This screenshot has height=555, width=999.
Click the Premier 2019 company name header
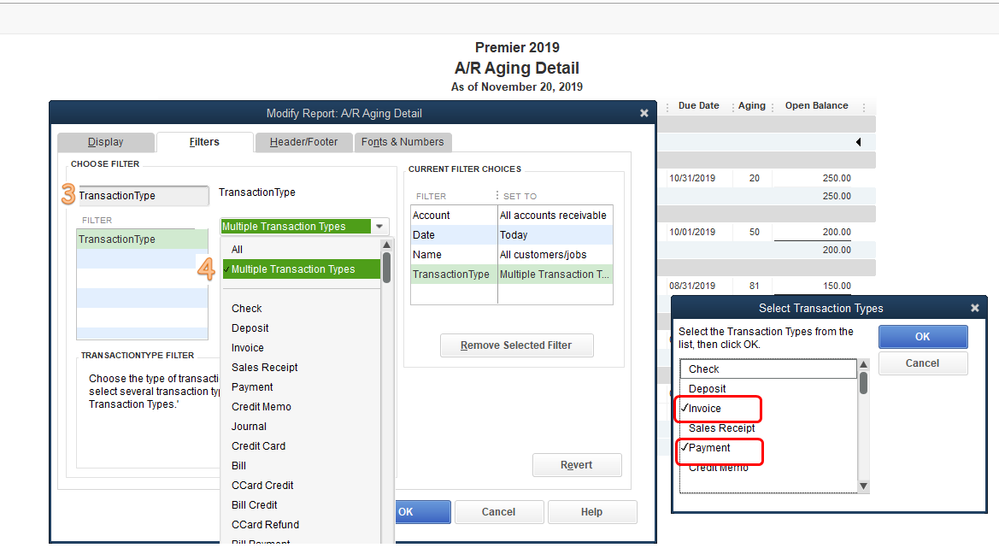(517, 48)
